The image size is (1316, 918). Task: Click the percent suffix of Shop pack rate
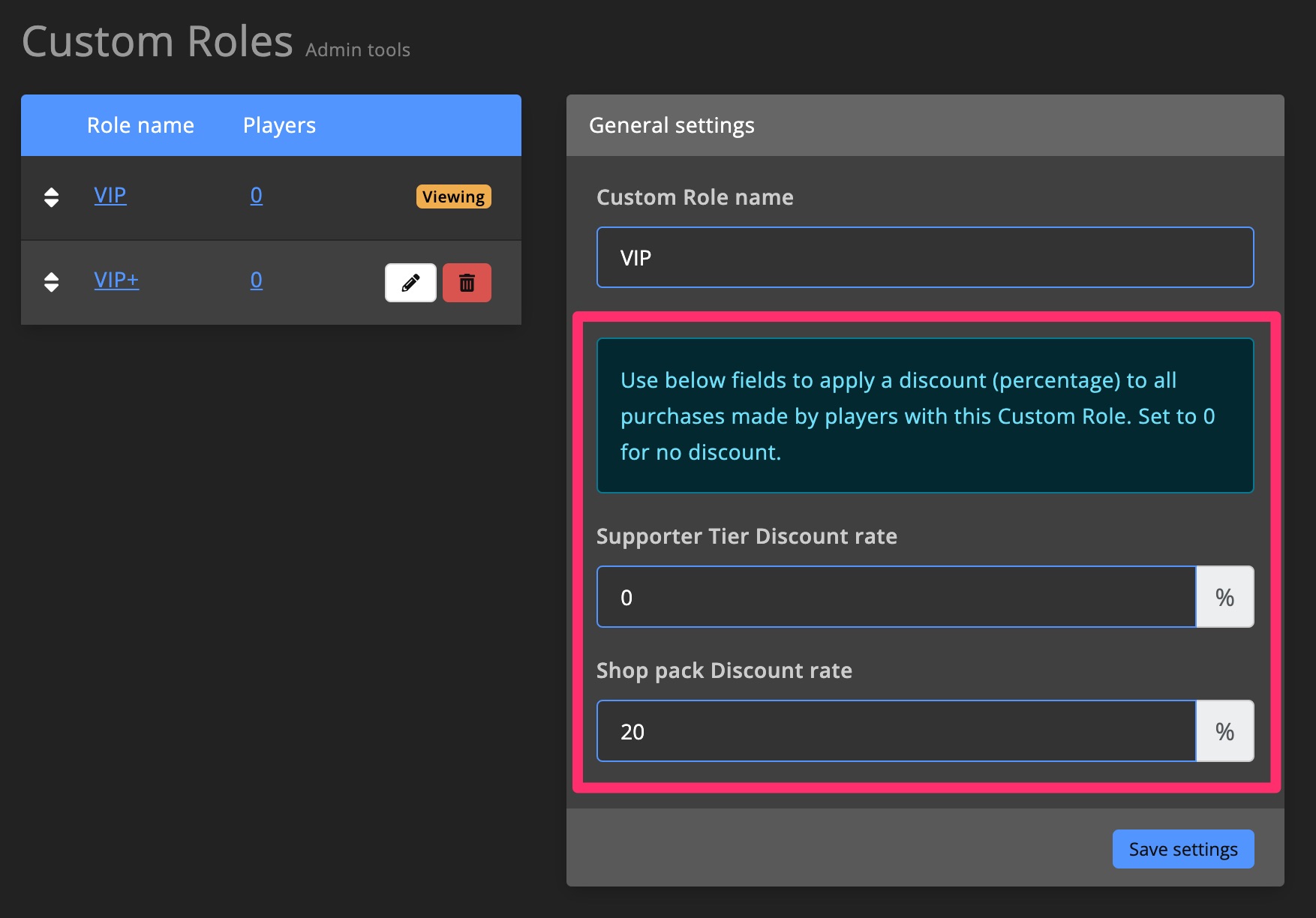pyautogui.click(x=1225, y=731)
